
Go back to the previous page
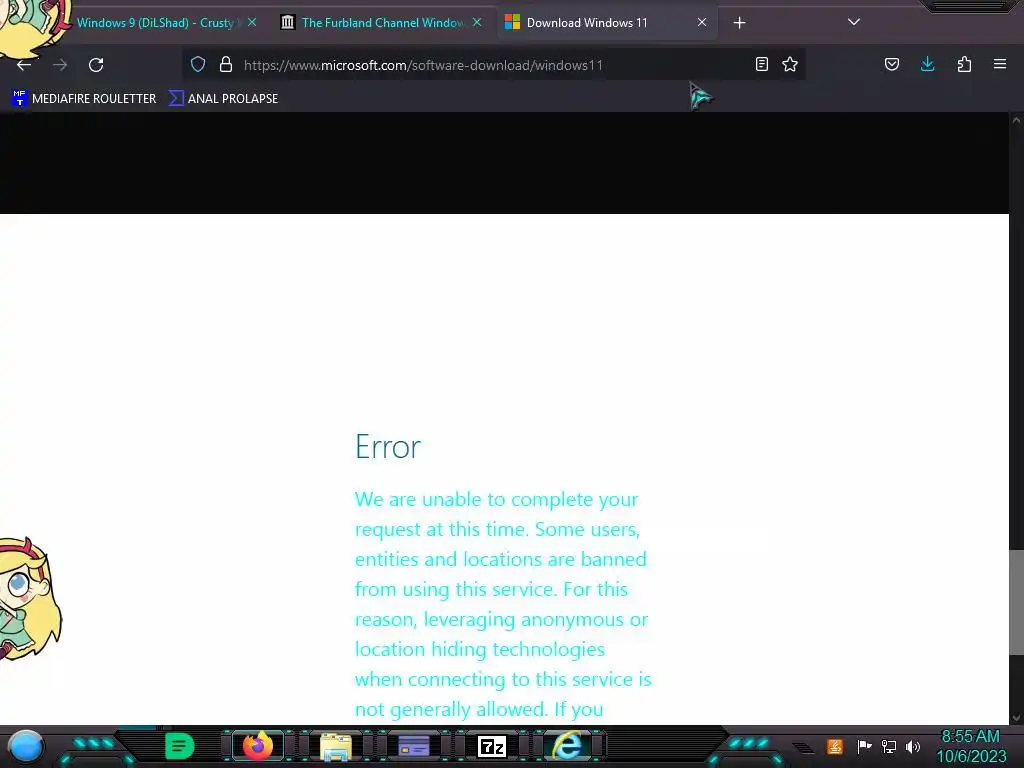24,65
